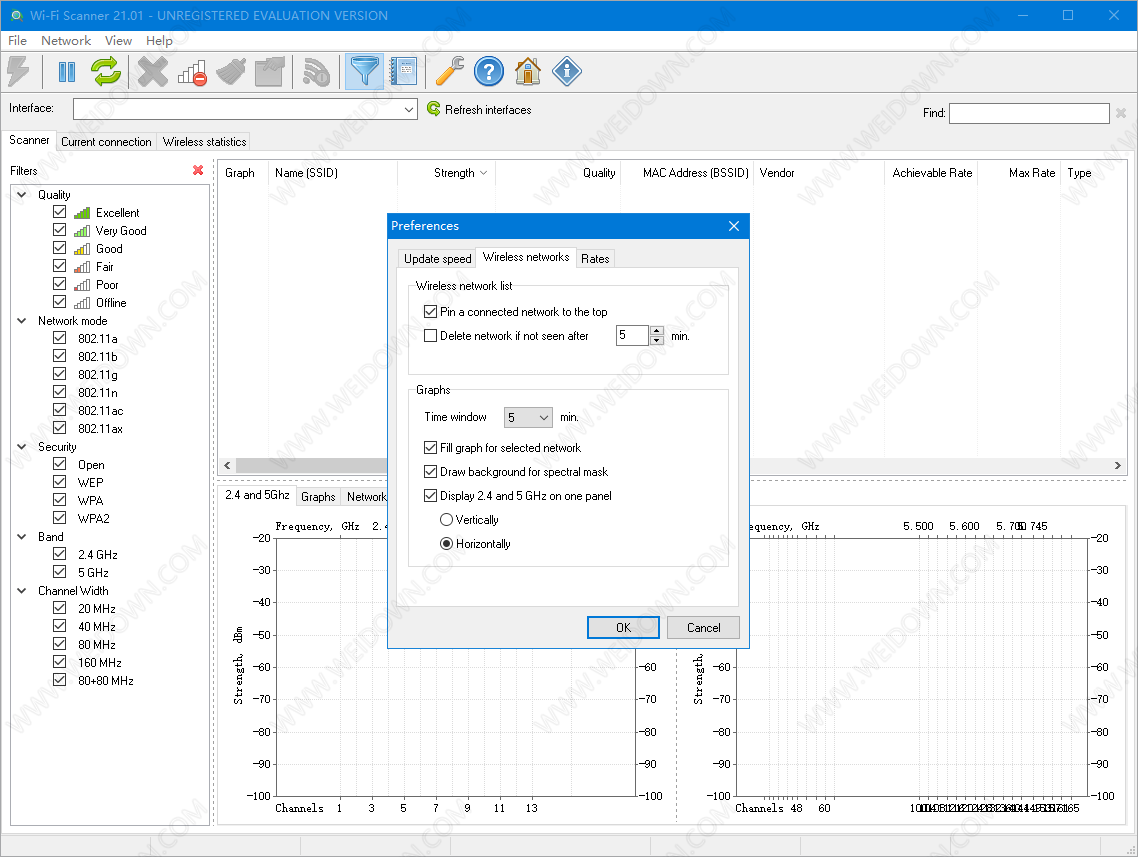This screenshot has width=1138, height=857.
Task: Collapse the Security filter group
Action: coord(22,447)
